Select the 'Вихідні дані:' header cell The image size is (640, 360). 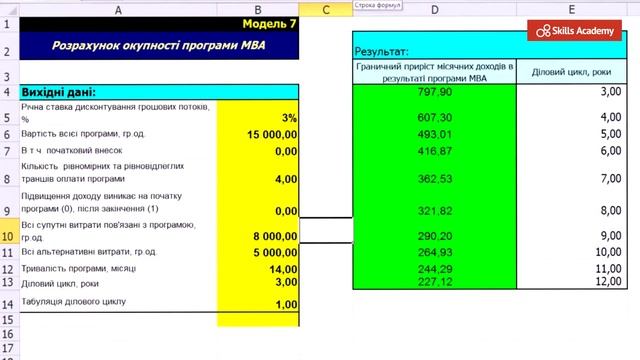click(x=159, y=92)
